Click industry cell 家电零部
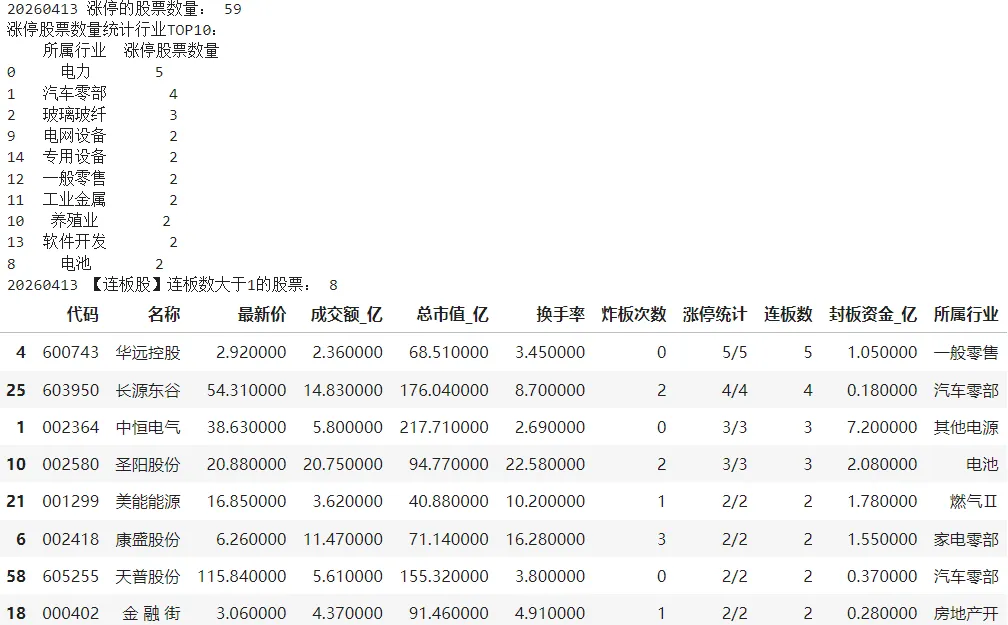1008x625 pixels. coord(966,539)
